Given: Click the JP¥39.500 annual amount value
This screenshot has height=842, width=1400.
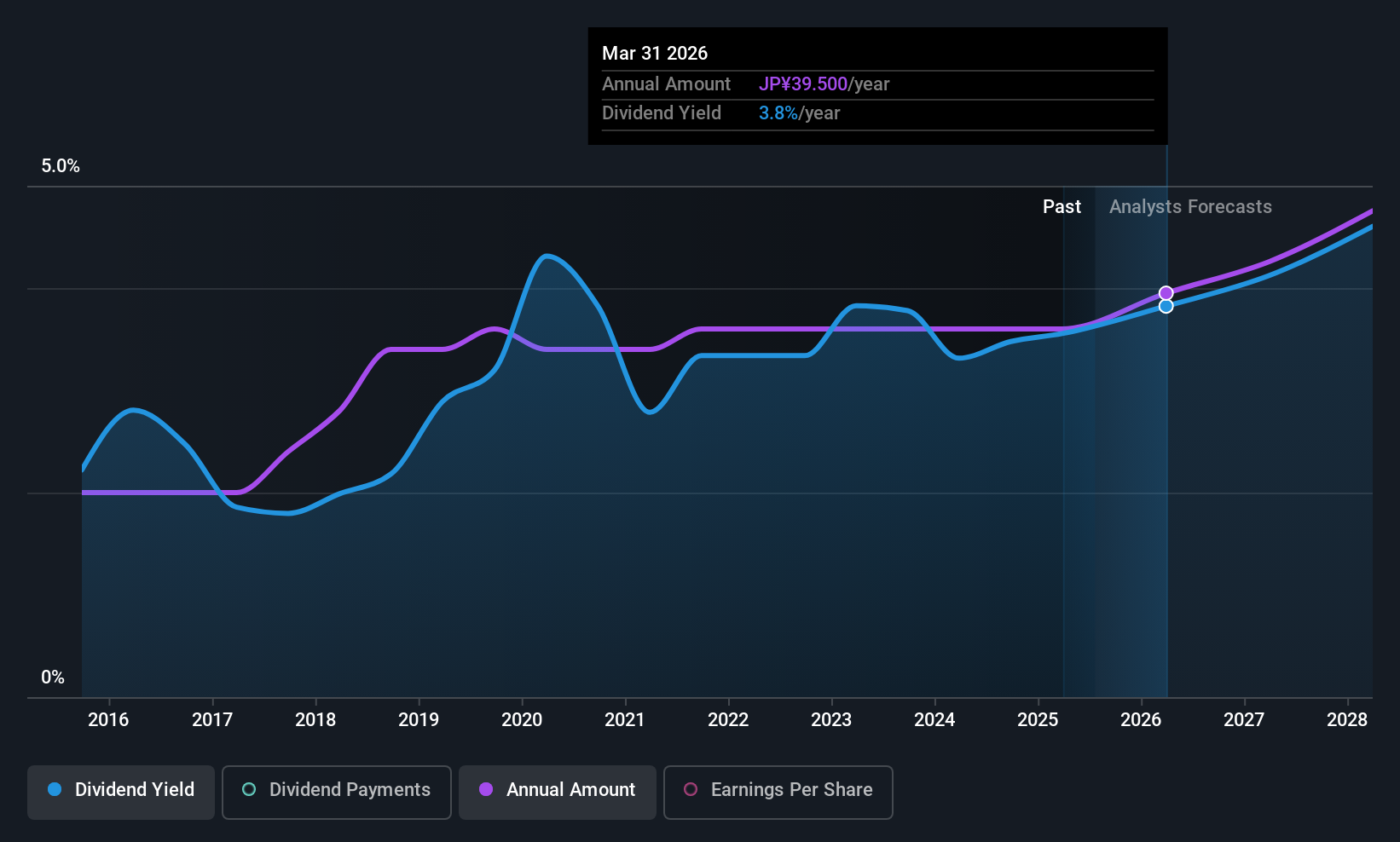Looking at the screenshot, I should tap(803, 84).
